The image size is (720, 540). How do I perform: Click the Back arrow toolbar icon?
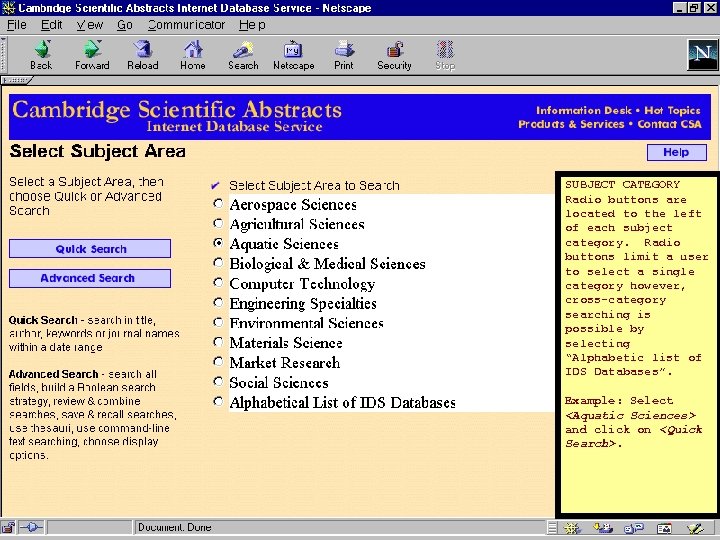coord(42,49)
